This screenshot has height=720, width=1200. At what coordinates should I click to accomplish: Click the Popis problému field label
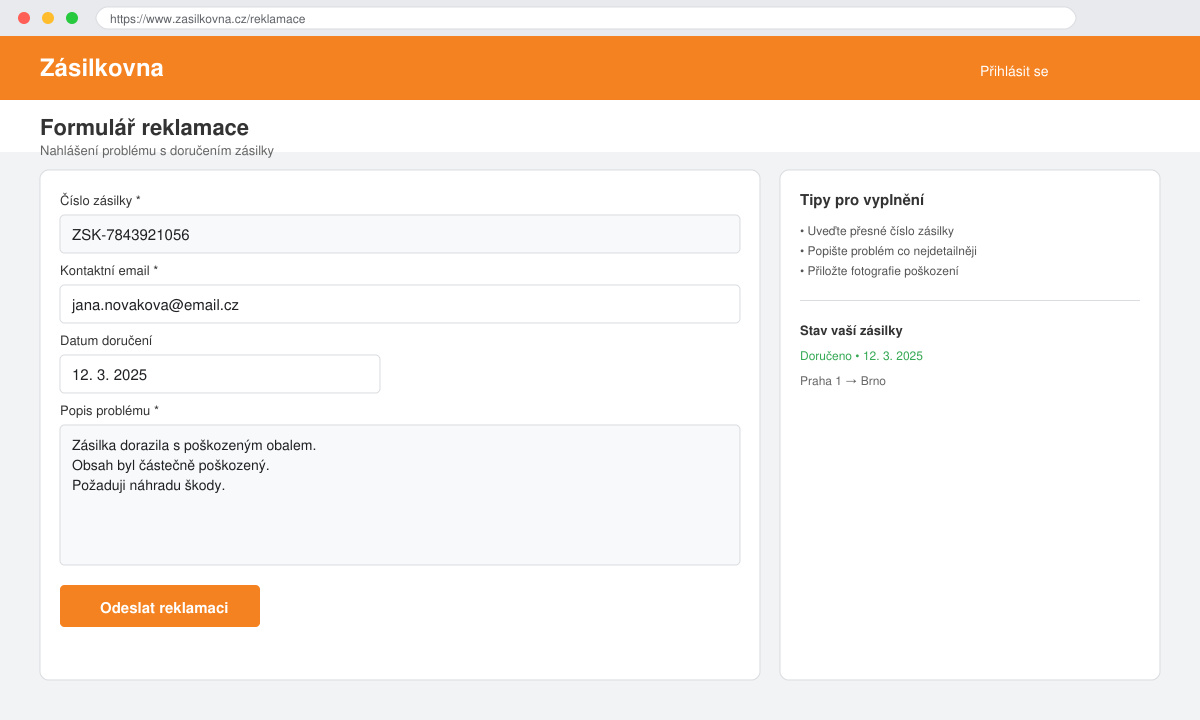tap(109, 411)
